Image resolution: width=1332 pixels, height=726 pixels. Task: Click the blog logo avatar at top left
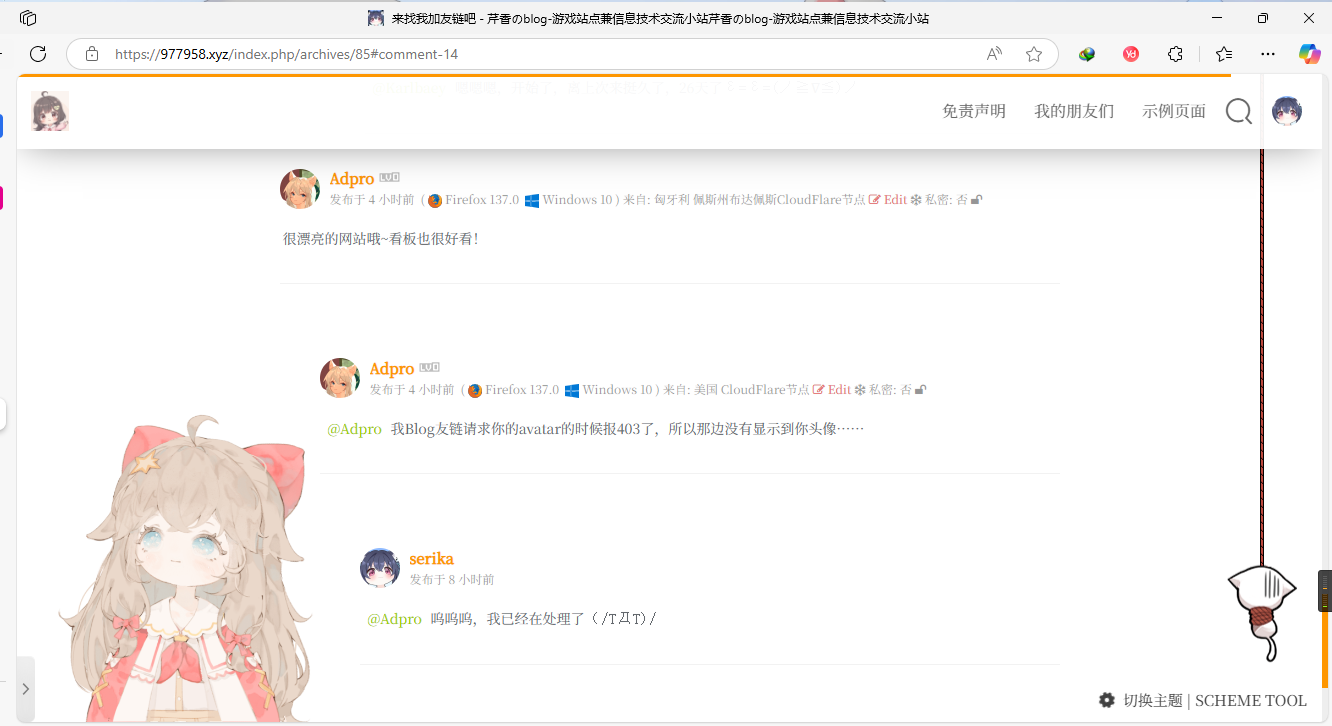[49, 111]
